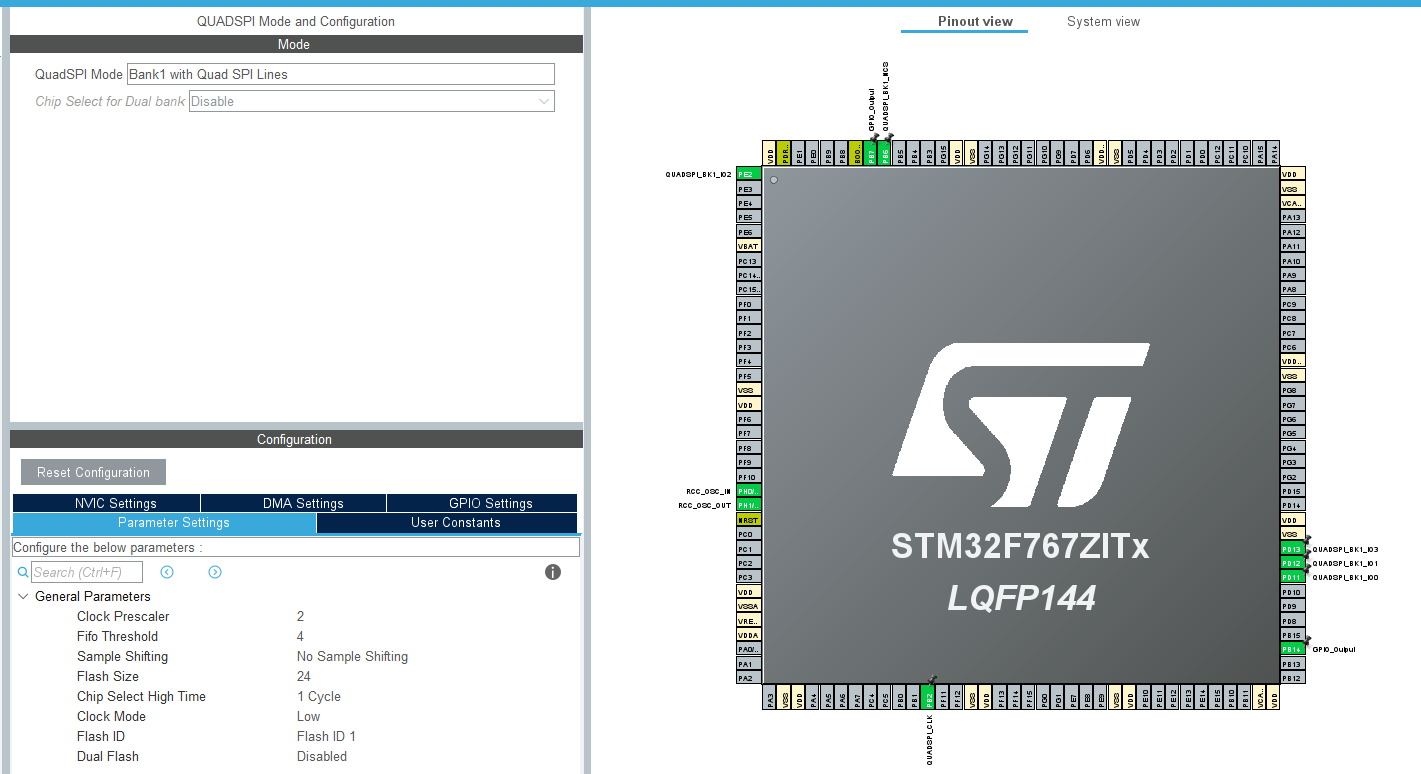
Task: Click the info icon in the Parameter Settings panel
Action: click(x=553, y=571)
